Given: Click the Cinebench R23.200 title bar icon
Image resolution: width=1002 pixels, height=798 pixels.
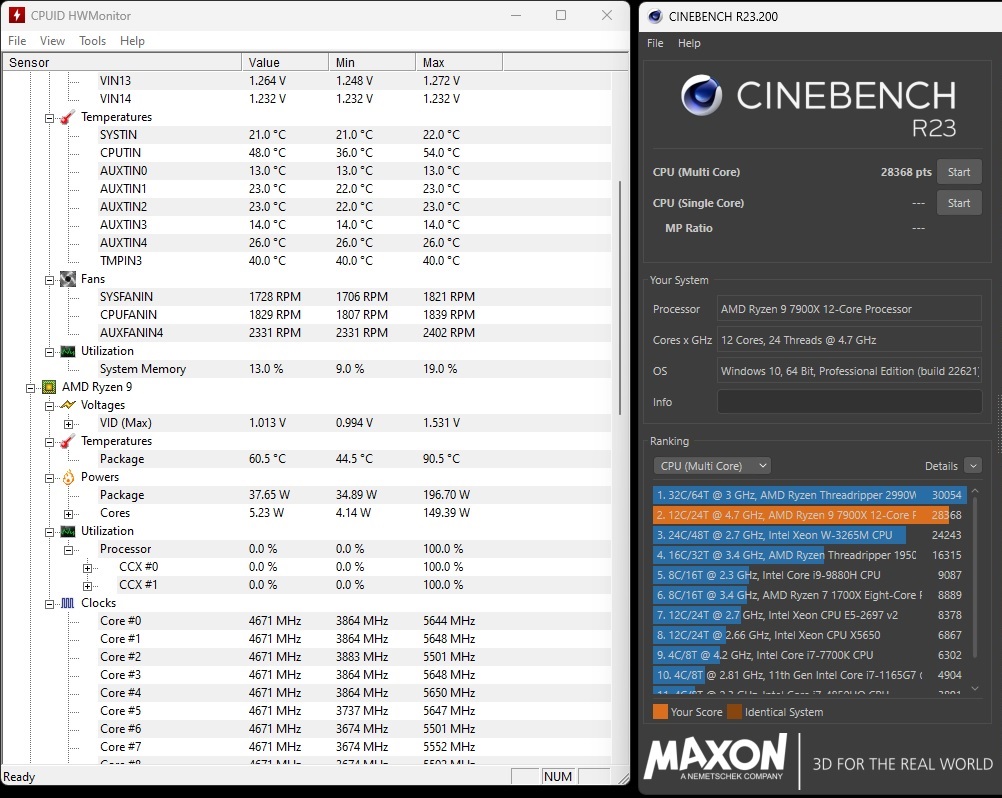Looking at the screenshot, I should click(x=655, y=17).
